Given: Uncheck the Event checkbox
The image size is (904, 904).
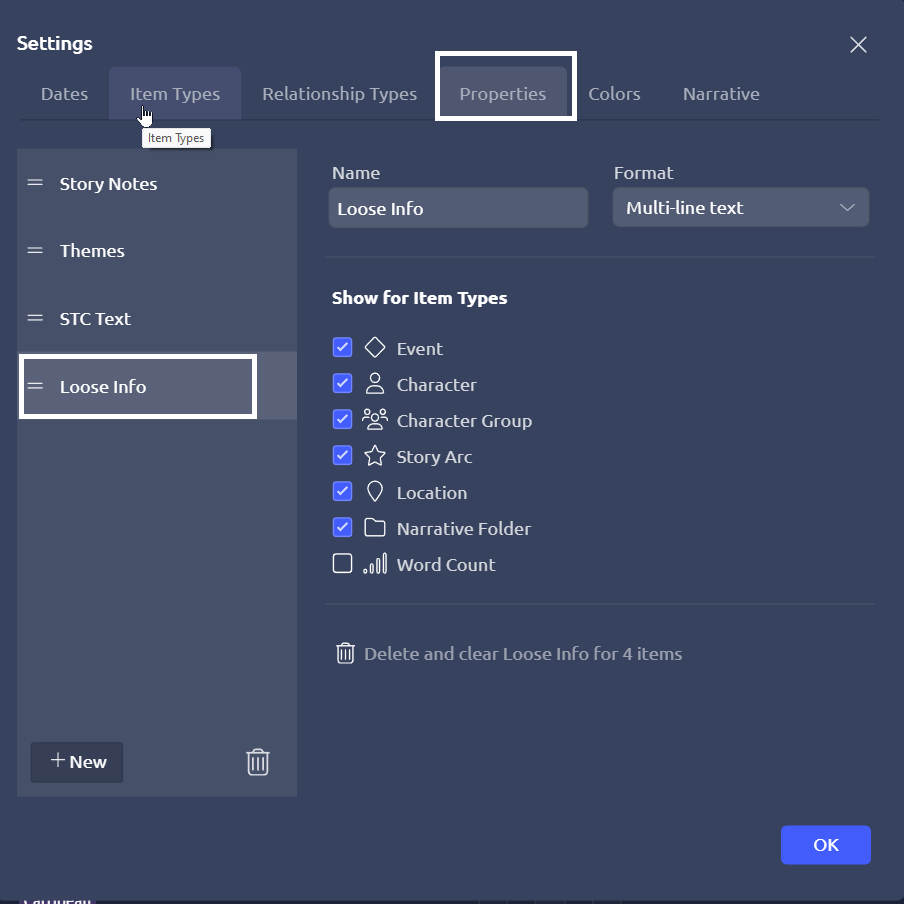Looking at the screenshot, I should coord(342,348).
